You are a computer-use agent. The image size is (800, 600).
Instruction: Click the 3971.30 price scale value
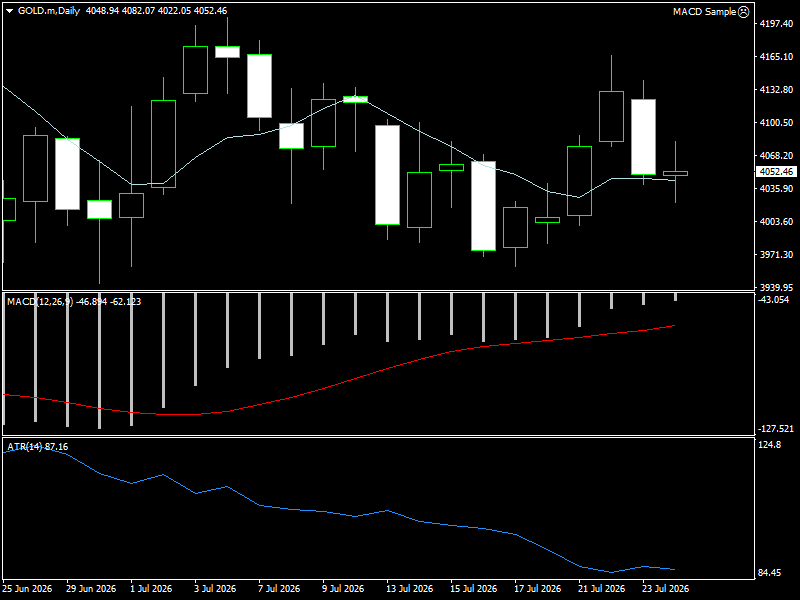[x=776, y=255]
